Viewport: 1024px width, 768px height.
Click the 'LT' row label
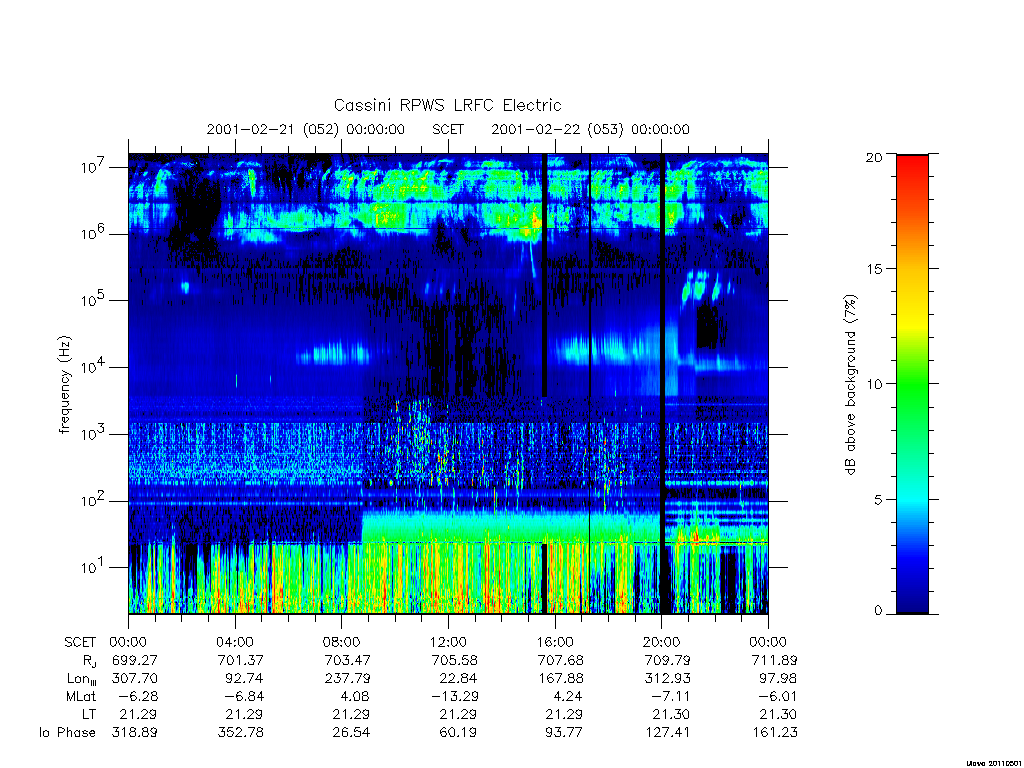(x=89, y=714)
